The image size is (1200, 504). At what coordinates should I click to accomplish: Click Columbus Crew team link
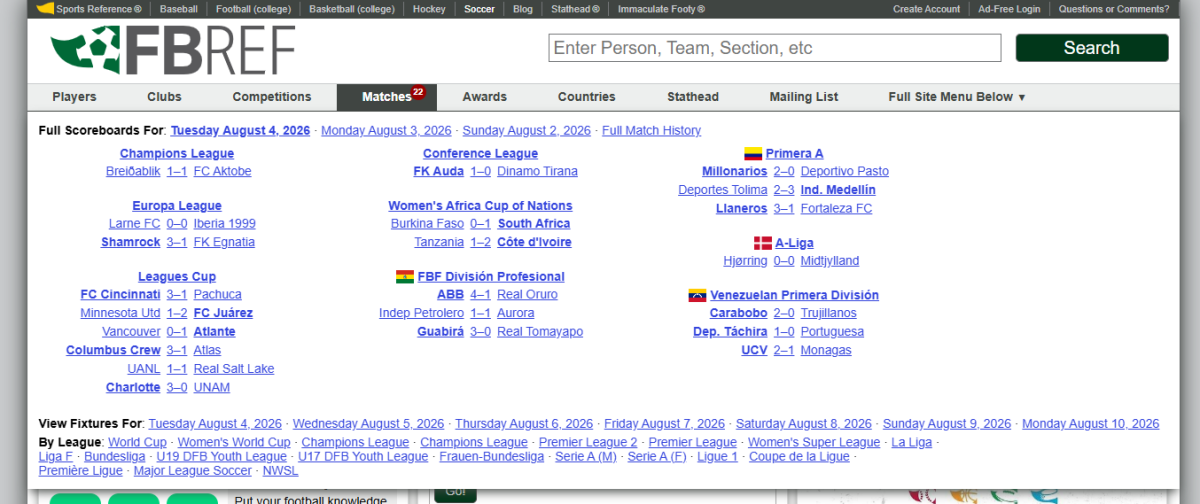pos(113,350)
